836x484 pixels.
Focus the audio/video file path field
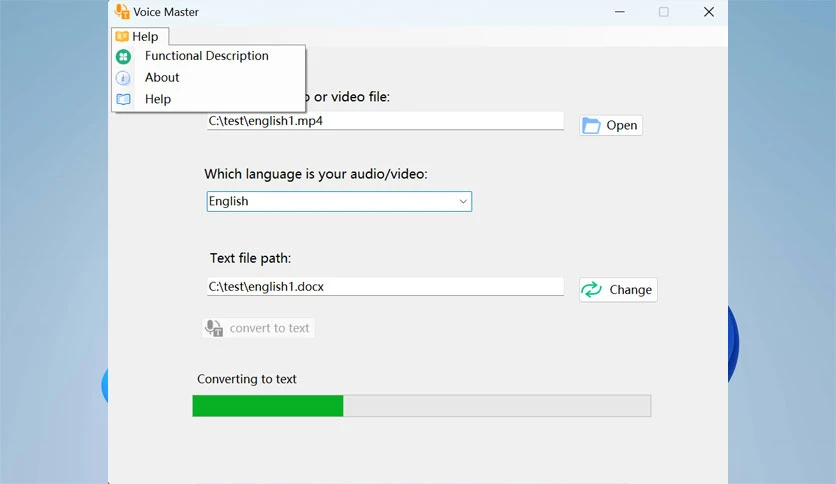click(x=385, y=121)
